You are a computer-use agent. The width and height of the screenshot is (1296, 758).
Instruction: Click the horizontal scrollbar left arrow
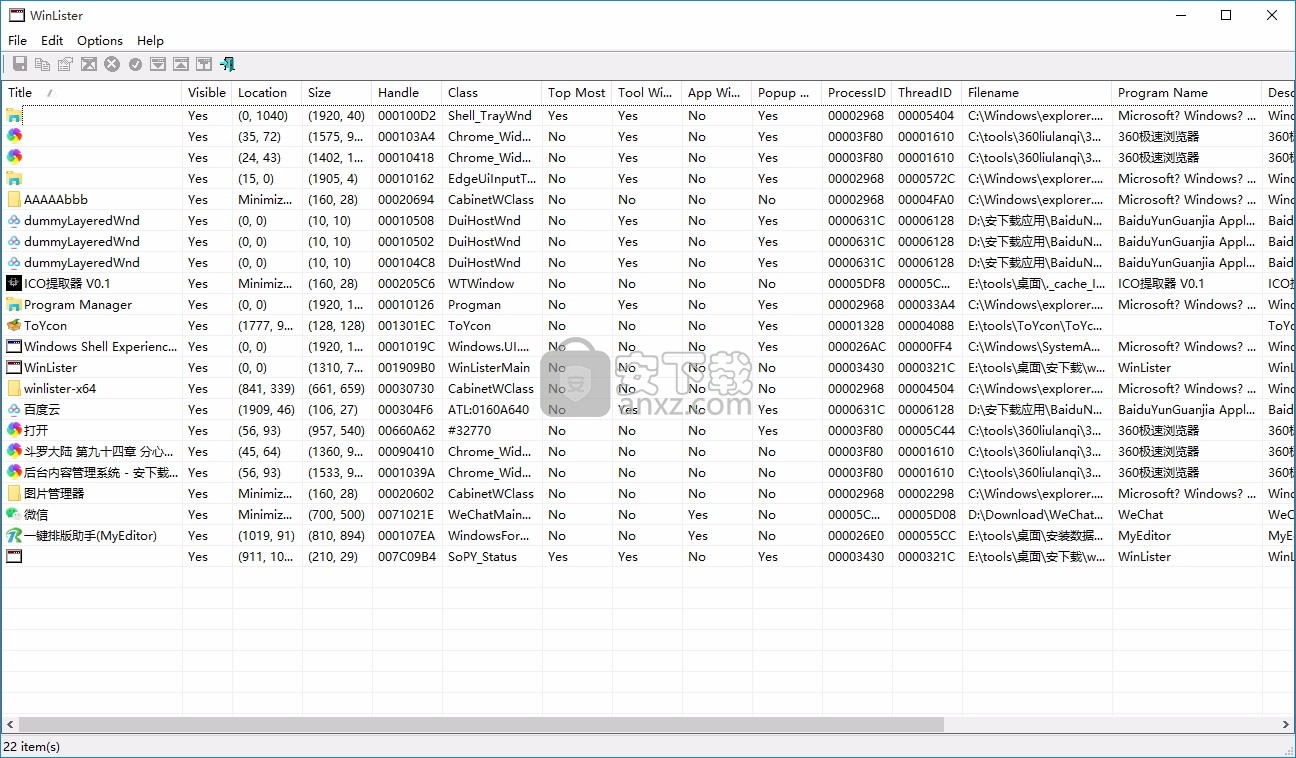(9, 724)
